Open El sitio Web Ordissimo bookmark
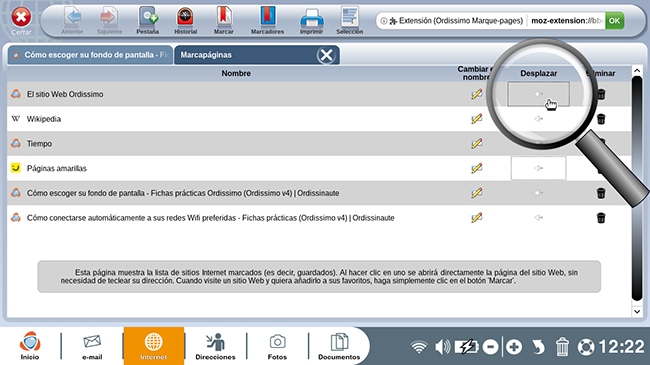The height and width of the screenshot is (365, 650). 65,94
